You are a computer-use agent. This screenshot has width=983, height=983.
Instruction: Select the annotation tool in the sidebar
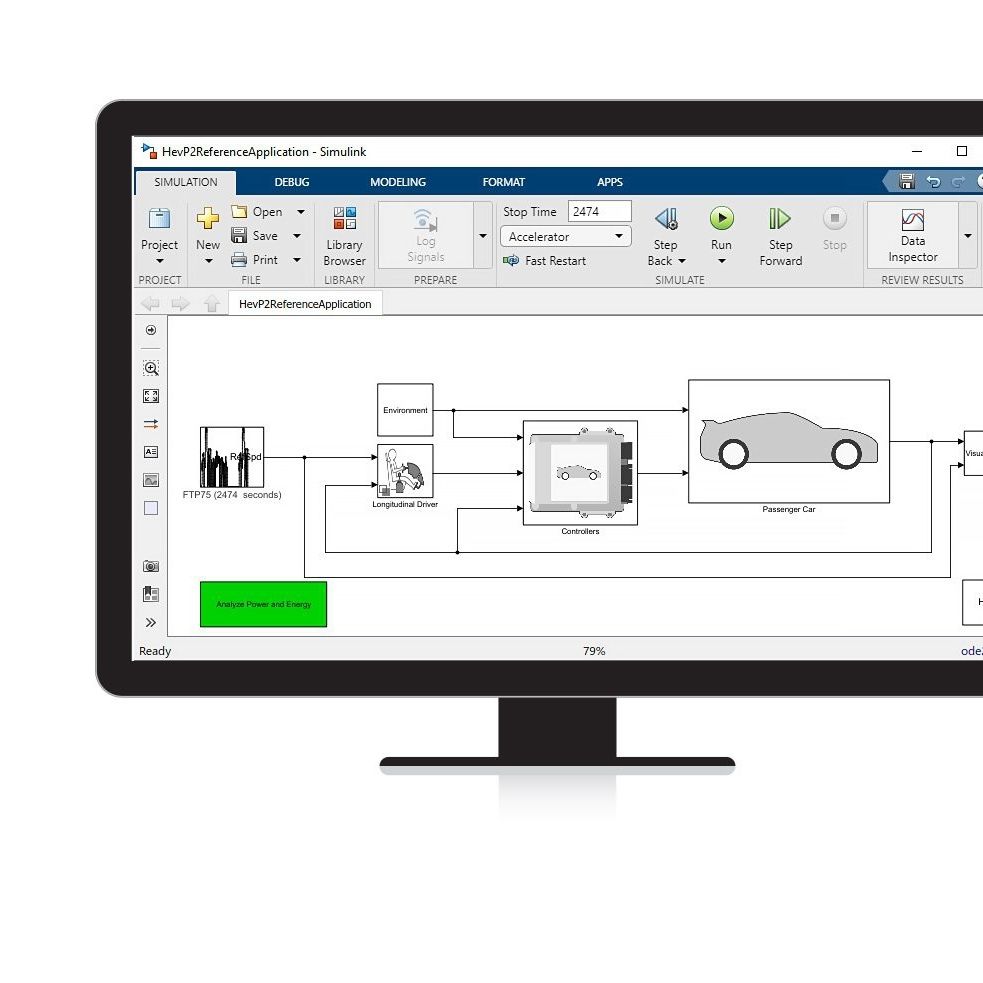tap(150, 451)
